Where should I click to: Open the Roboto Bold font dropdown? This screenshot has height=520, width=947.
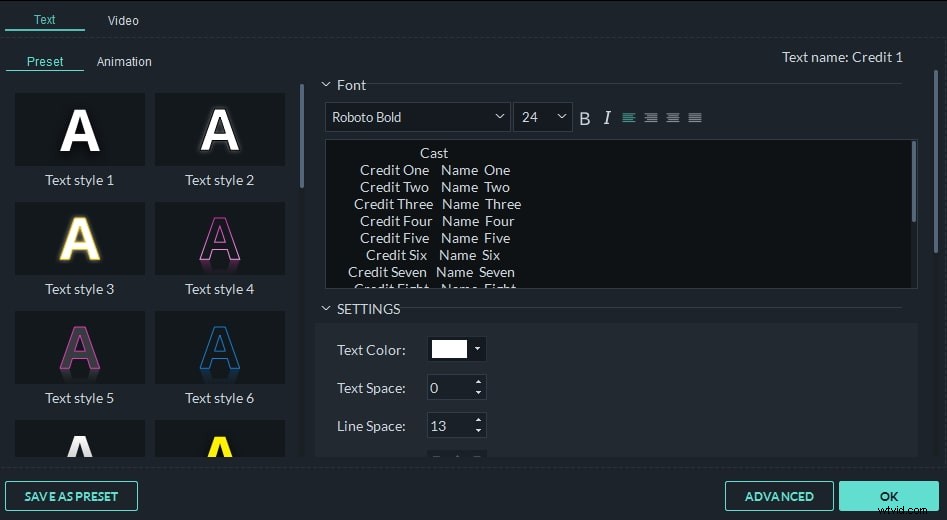(417, 117)
